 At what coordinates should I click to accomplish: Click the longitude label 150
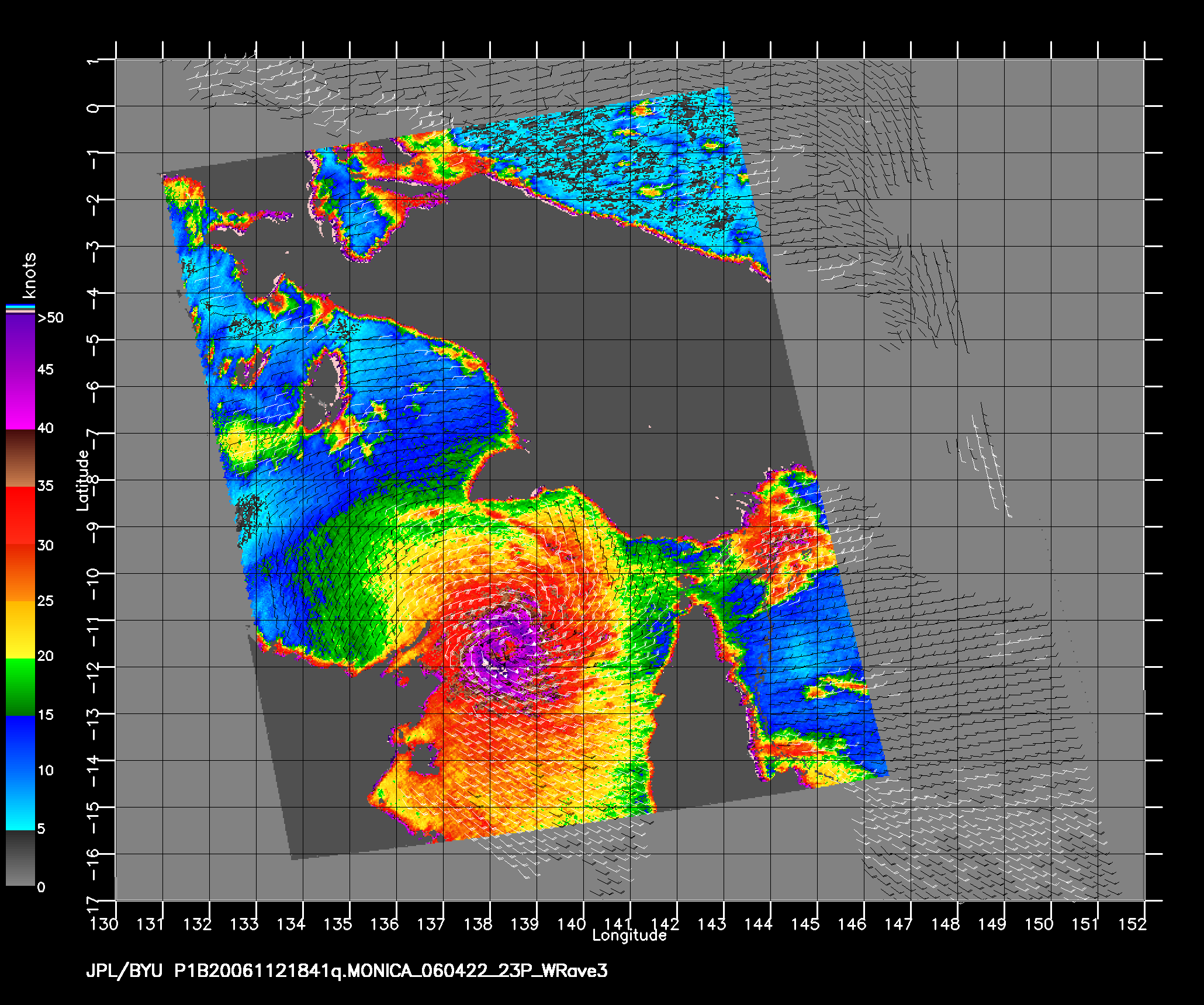(1039, 924)
